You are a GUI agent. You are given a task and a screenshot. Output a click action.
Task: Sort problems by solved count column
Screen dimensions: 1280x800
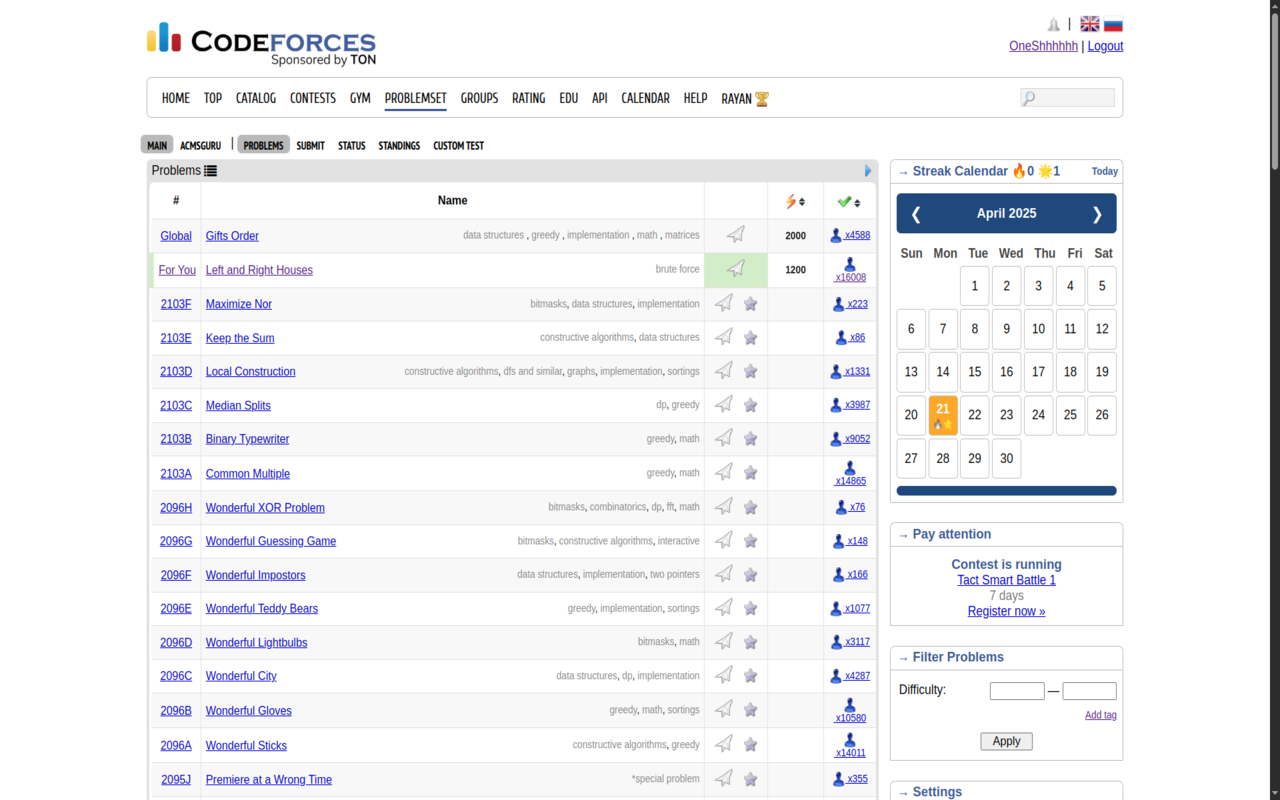point(849,202)
